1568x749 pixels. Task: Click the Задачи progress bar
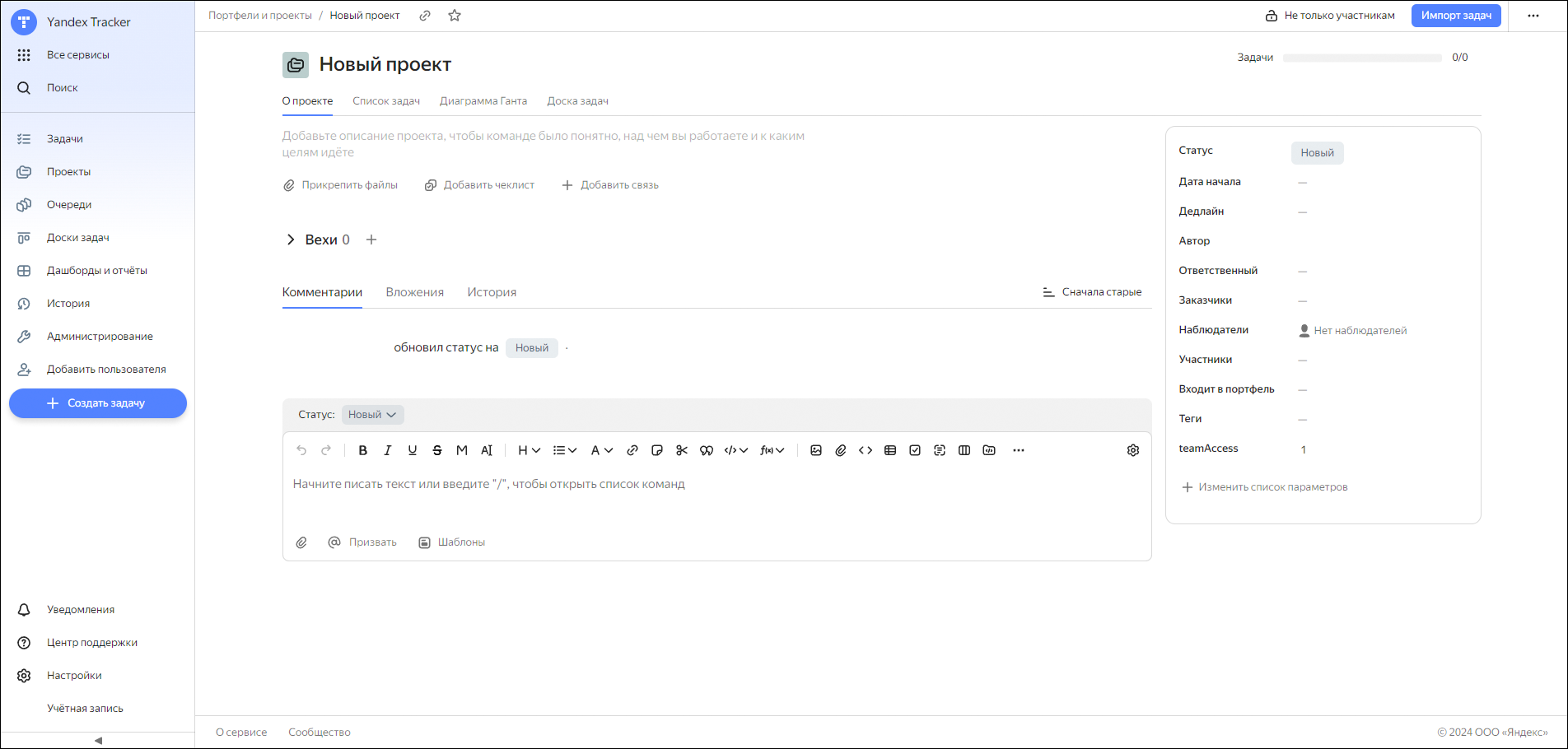[1362, 58]
